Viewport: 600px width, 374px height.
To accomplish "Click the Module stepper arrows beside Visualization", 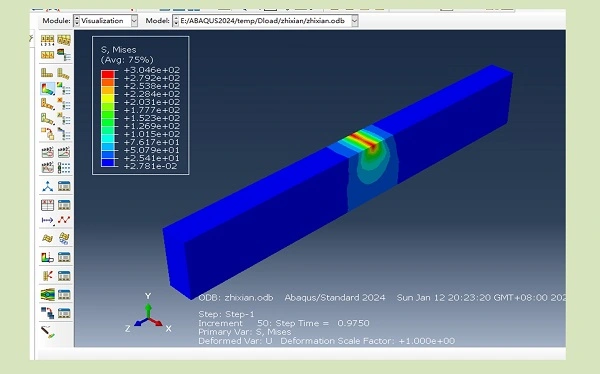I will click(x=77, y=21).
